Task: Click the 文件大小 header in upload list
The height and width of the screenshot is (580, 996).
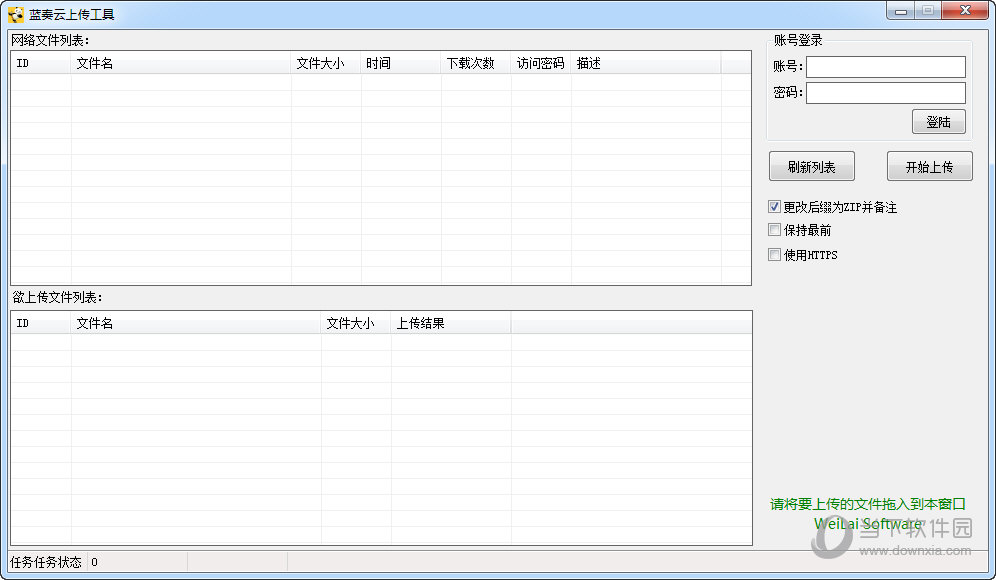Action: coord(356,323)
